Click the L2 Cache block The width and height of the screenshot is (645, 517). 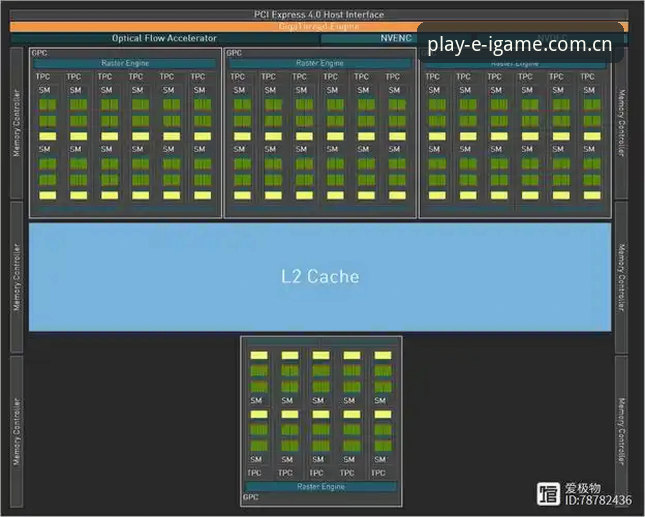tap(320, 277)
